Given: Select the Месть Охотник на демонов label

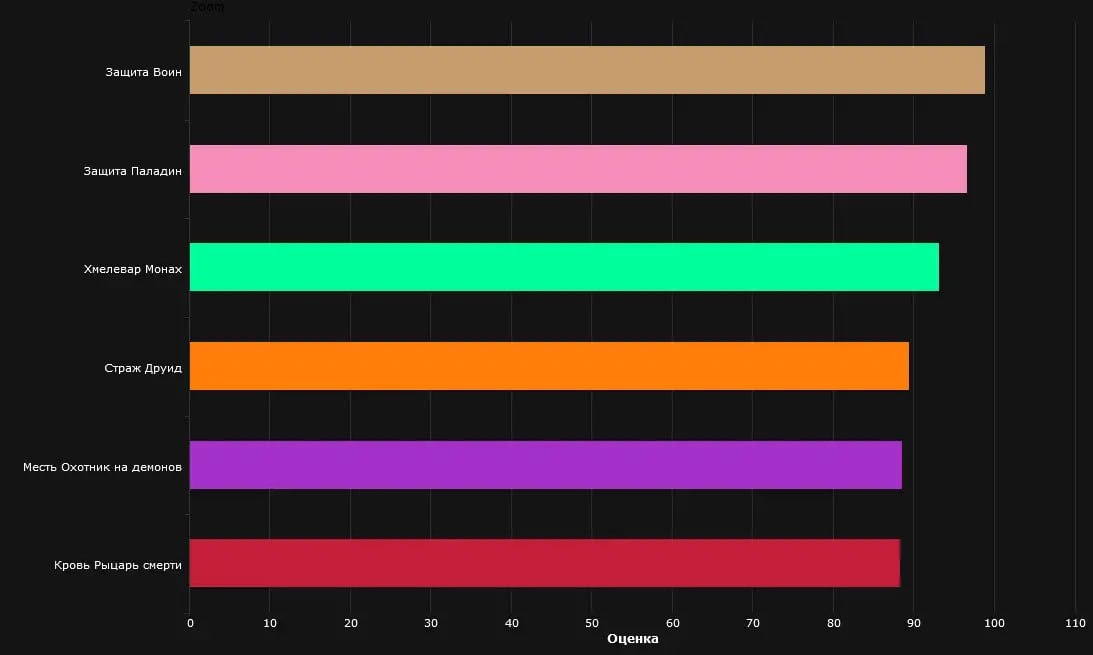Looking at the screenshot, I should [102, 467].
